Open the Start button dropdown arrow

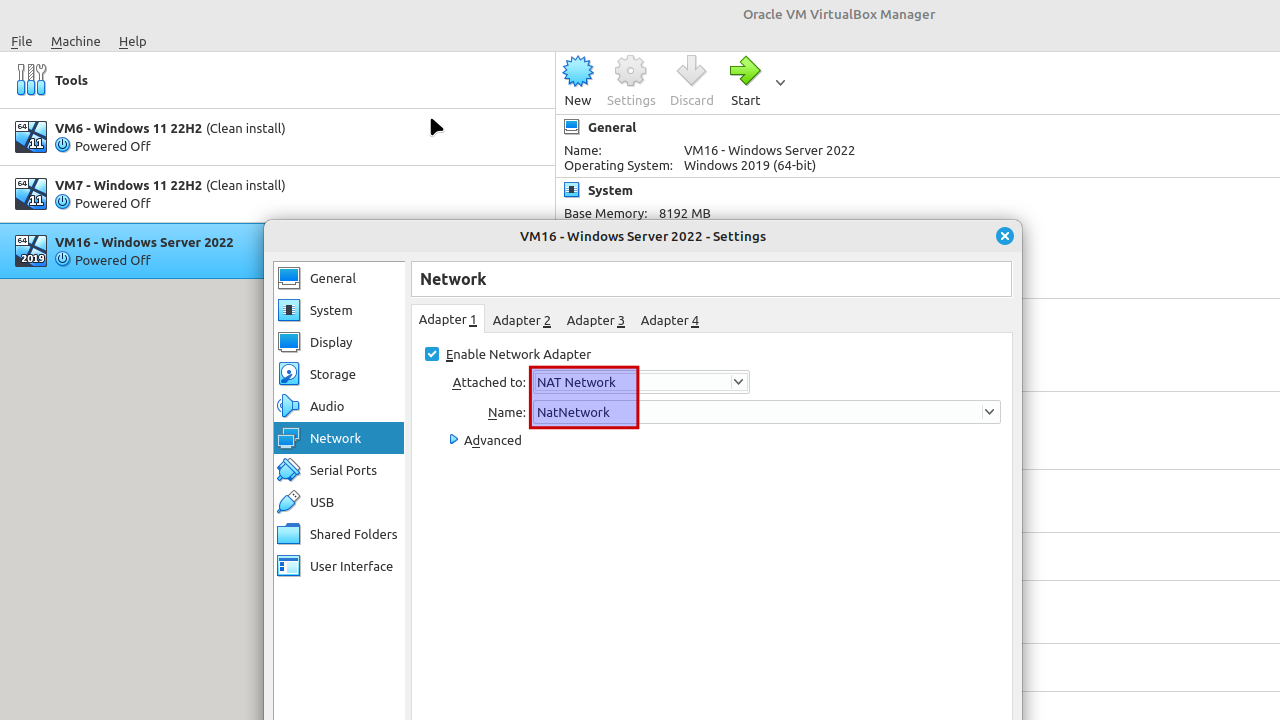click(780, 83)
